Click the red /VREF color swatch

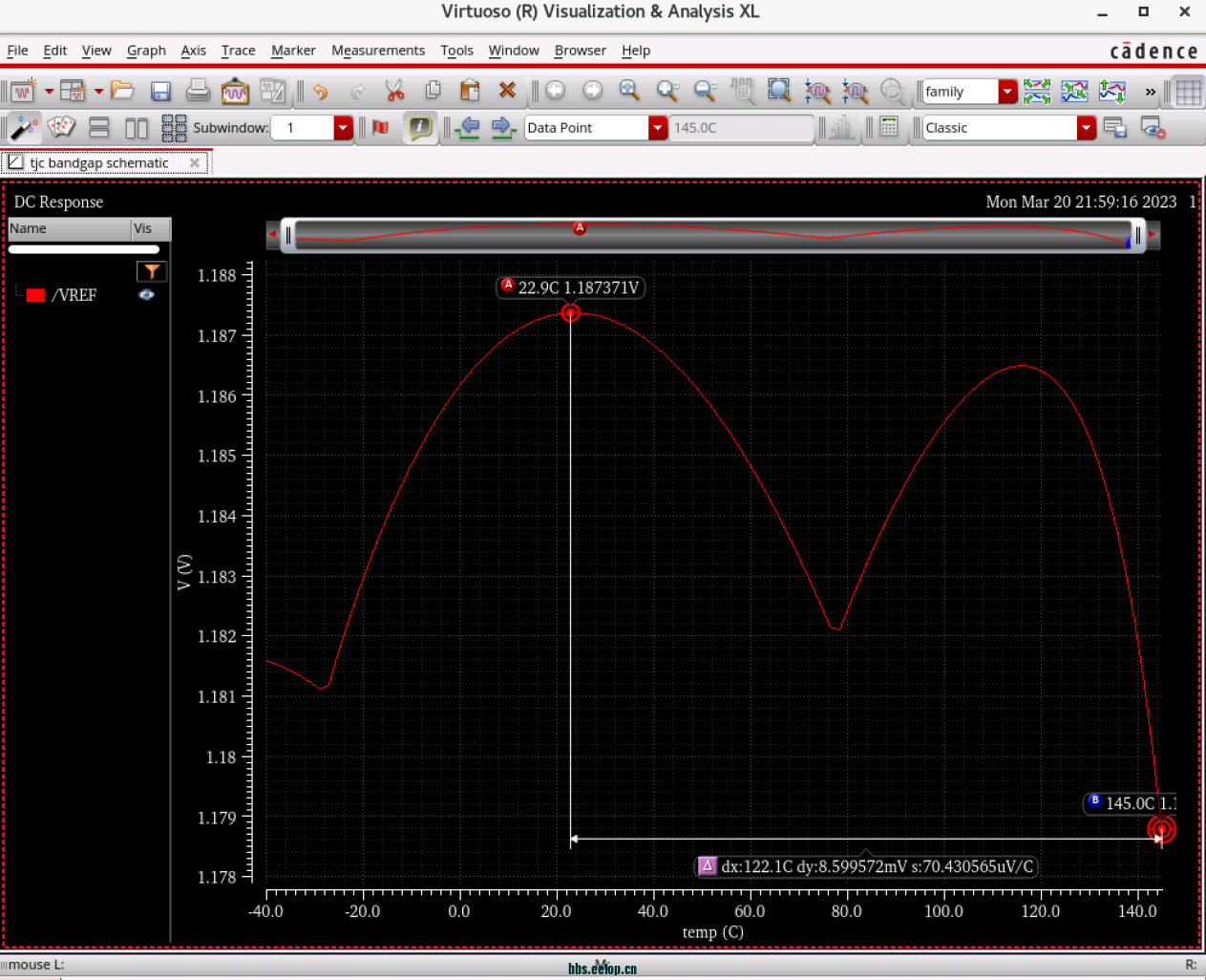[36, 295]
